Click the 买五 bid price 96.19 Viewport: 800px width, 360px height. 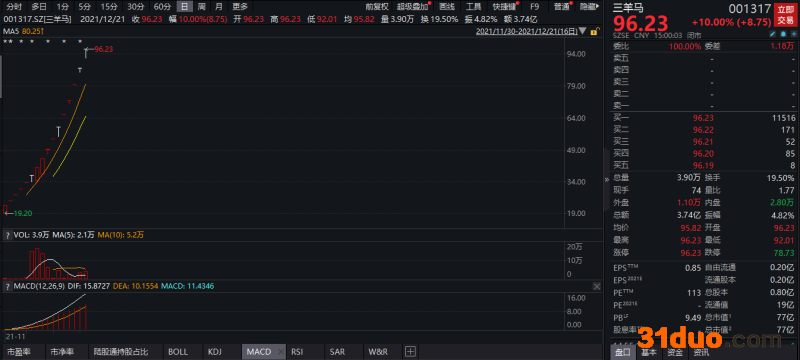(703, 165)
